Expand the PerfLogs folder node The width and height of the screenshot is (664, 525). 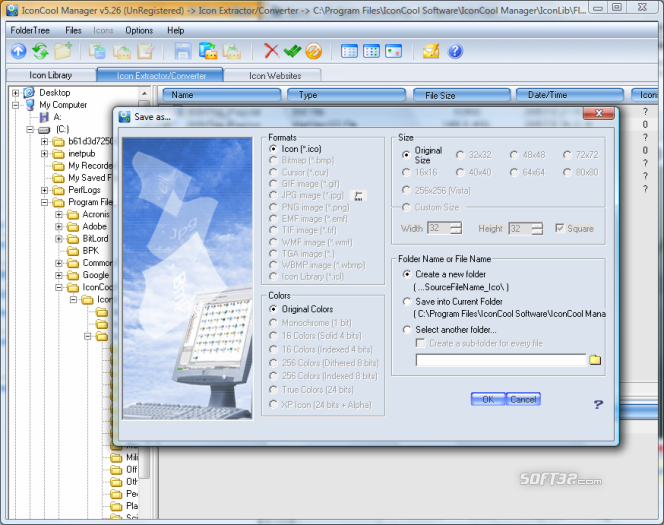pos(44,190)
